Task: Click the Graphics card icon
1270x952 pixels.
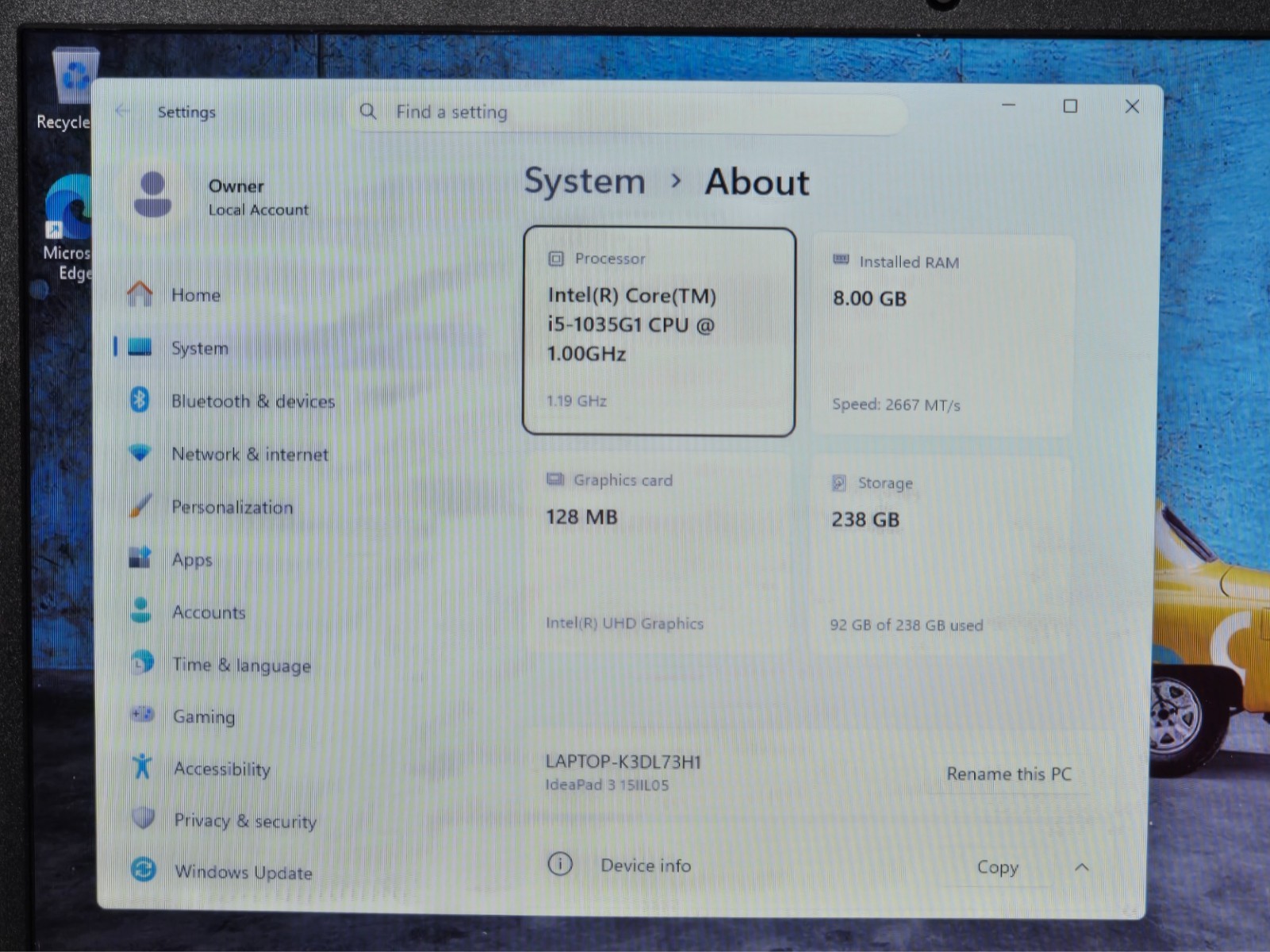Action: (555, 479)
